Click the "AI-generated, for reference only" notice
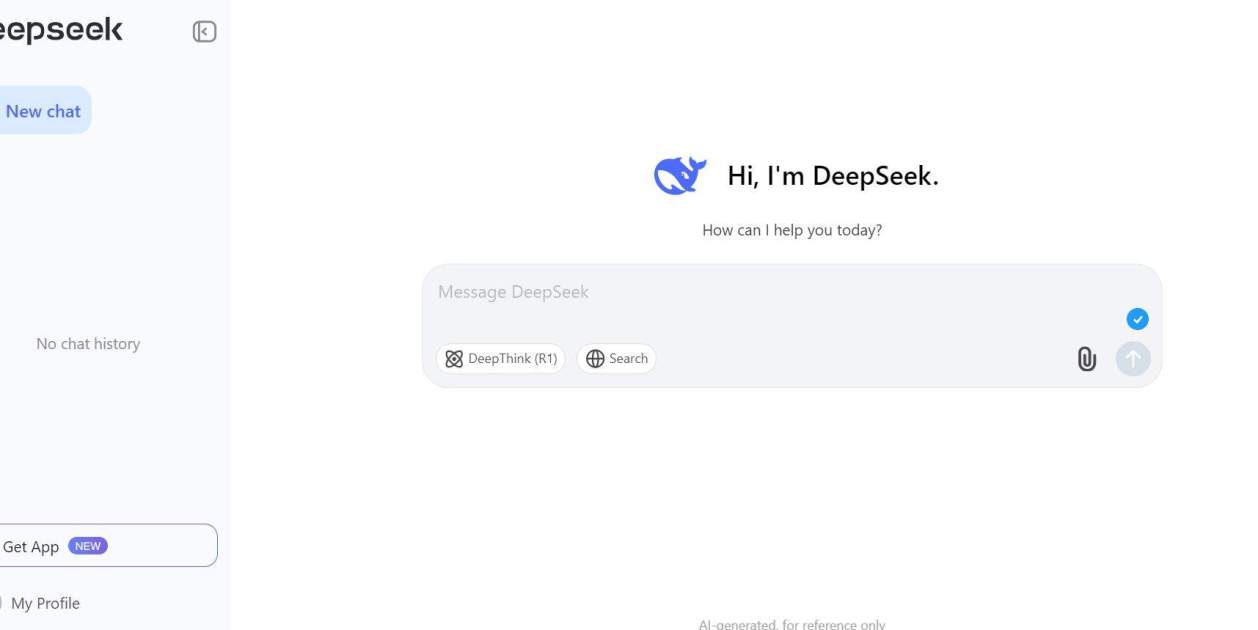This screenshot has height=630, width=1258. (x=792, y=624)
